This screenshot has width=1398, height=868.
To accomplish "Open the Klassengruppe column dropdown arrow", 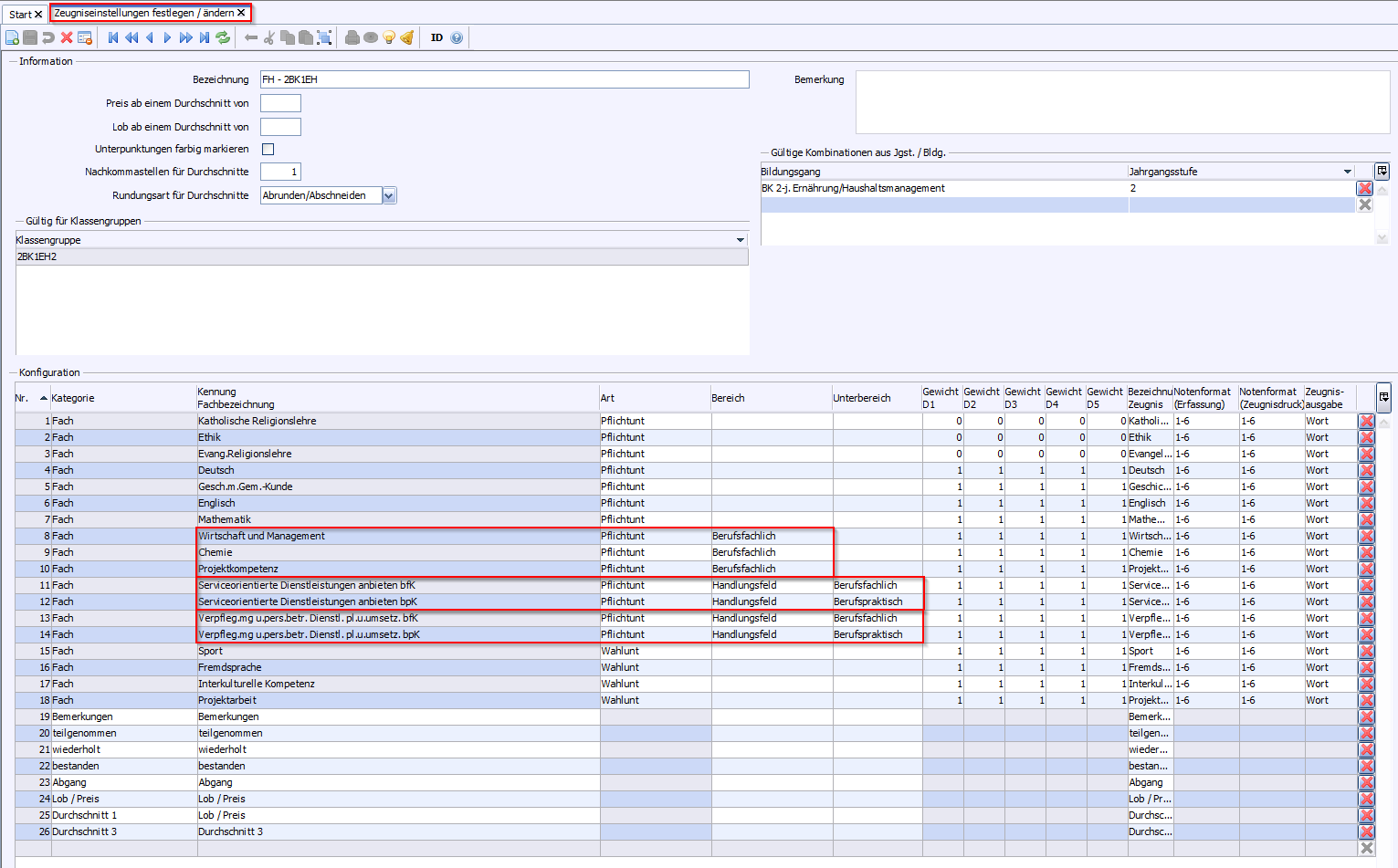I will tap(740, 240).
